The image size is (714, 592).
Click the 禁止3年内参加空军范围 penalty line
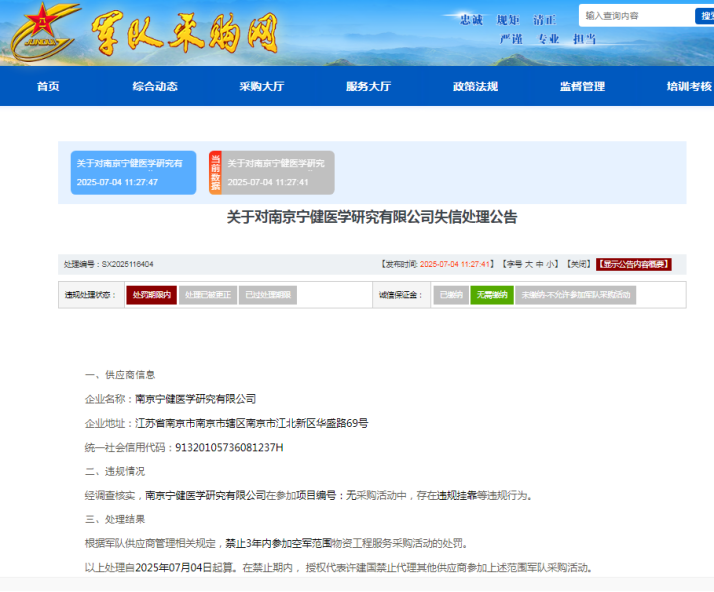pyautogui.click(x=276, y=543)
